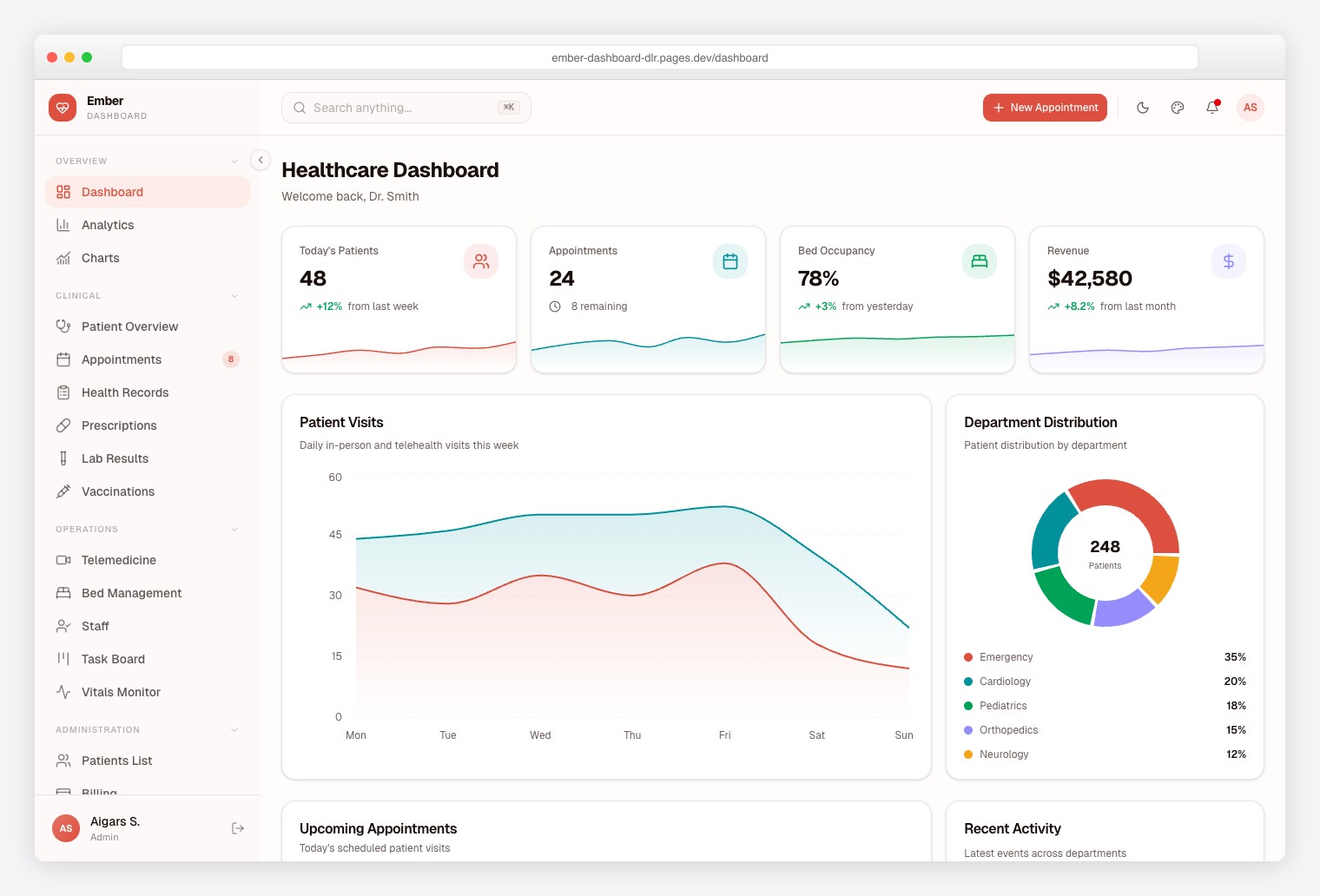Select the Analytics icon in the sidebar

63,225
